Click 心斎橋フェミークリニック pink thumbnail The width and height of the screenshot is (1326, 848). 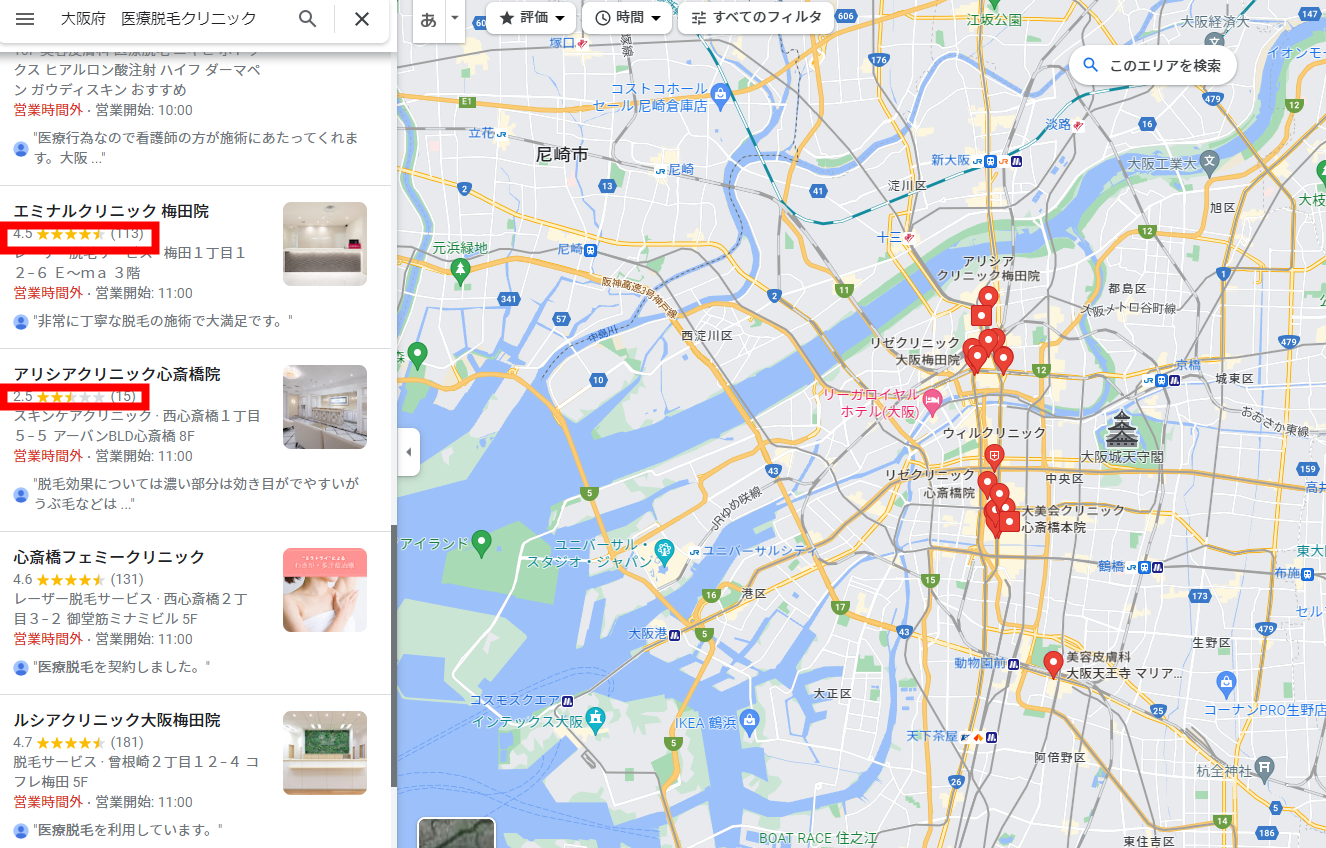click(x=325, y=590)
